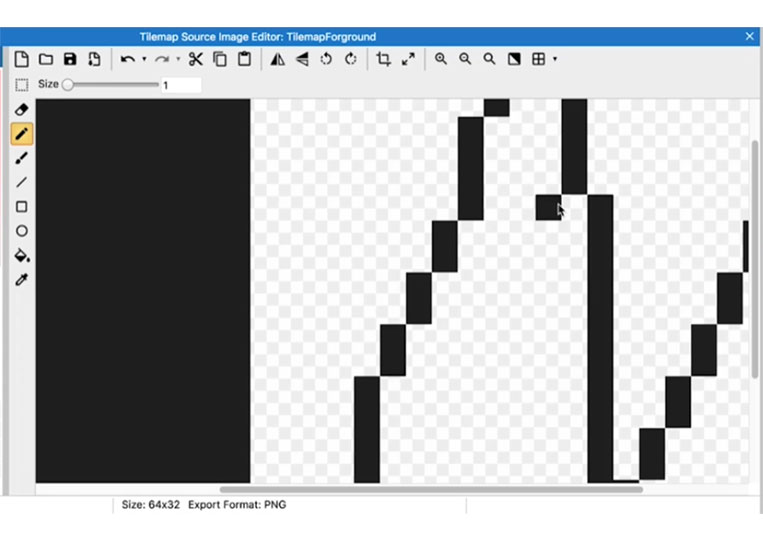Select the Brush tool
The height and width of the screenshot is (541, 763).
coord(21,158)
